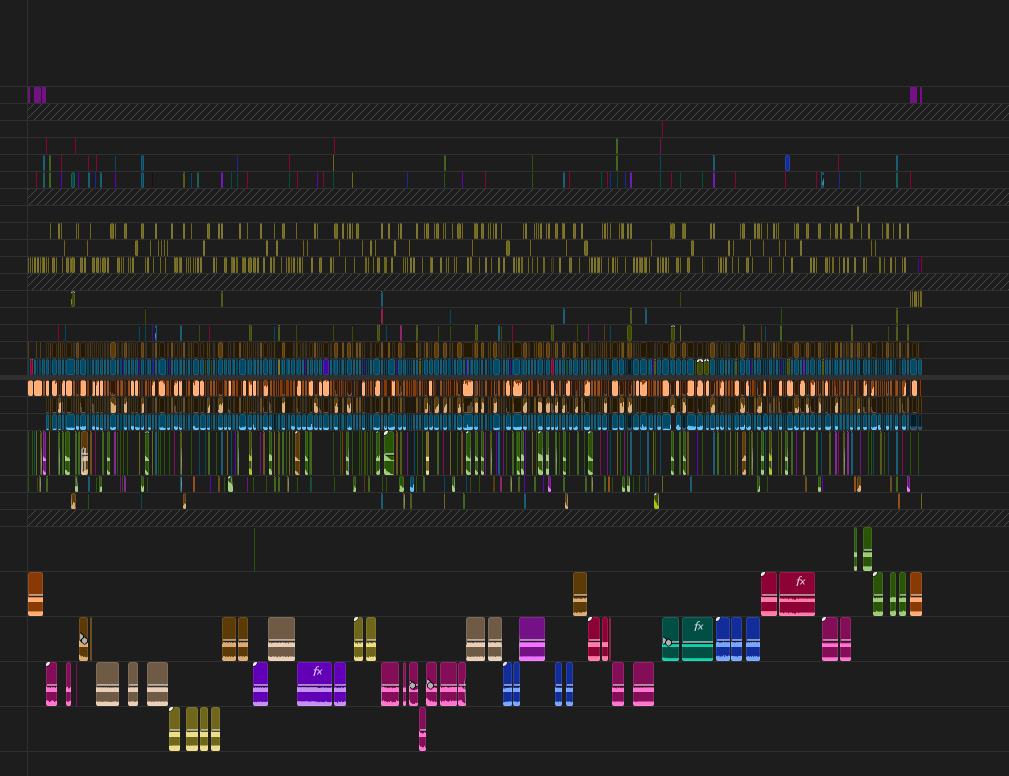Click the keyframe marker on the teal clip

pyautogui.click(x=667, y=642)
